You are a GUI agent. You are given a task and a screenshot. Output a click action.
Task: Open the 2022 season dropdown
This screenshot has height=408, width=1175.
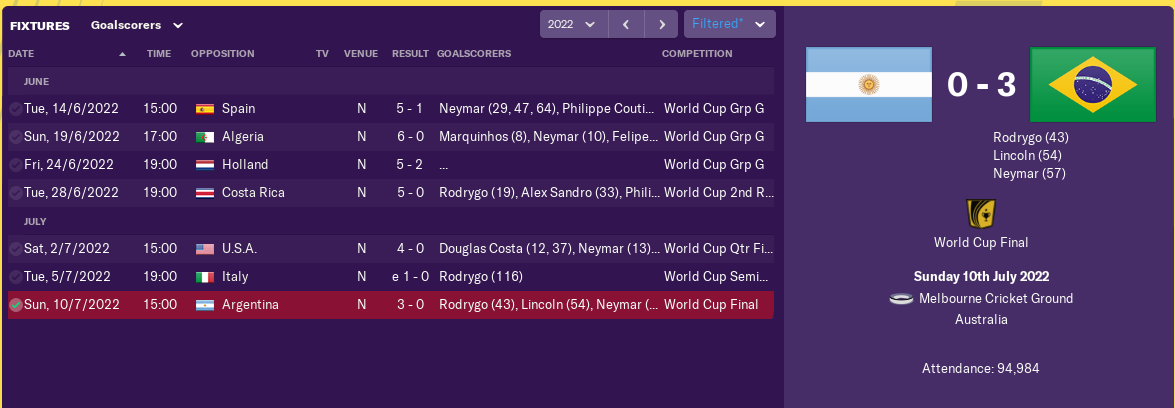[x=573, y=24]
